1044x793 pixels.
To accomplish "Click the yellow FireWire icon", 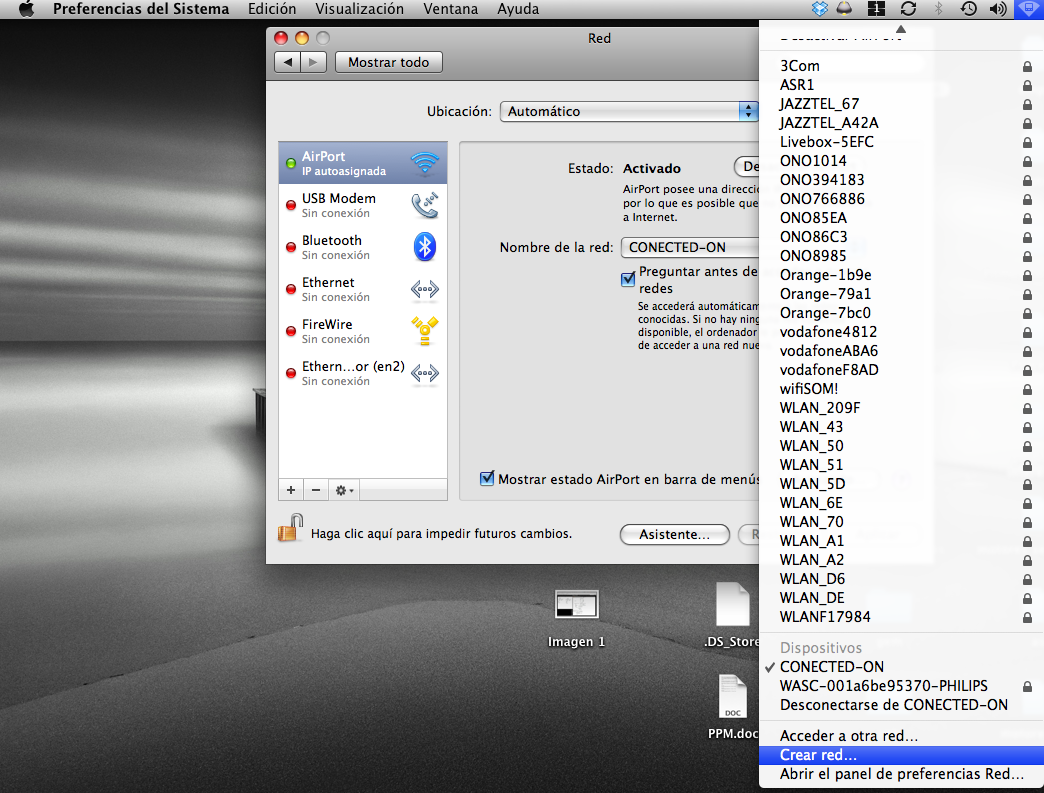I will pyautogui.click(x=425, y=331).
